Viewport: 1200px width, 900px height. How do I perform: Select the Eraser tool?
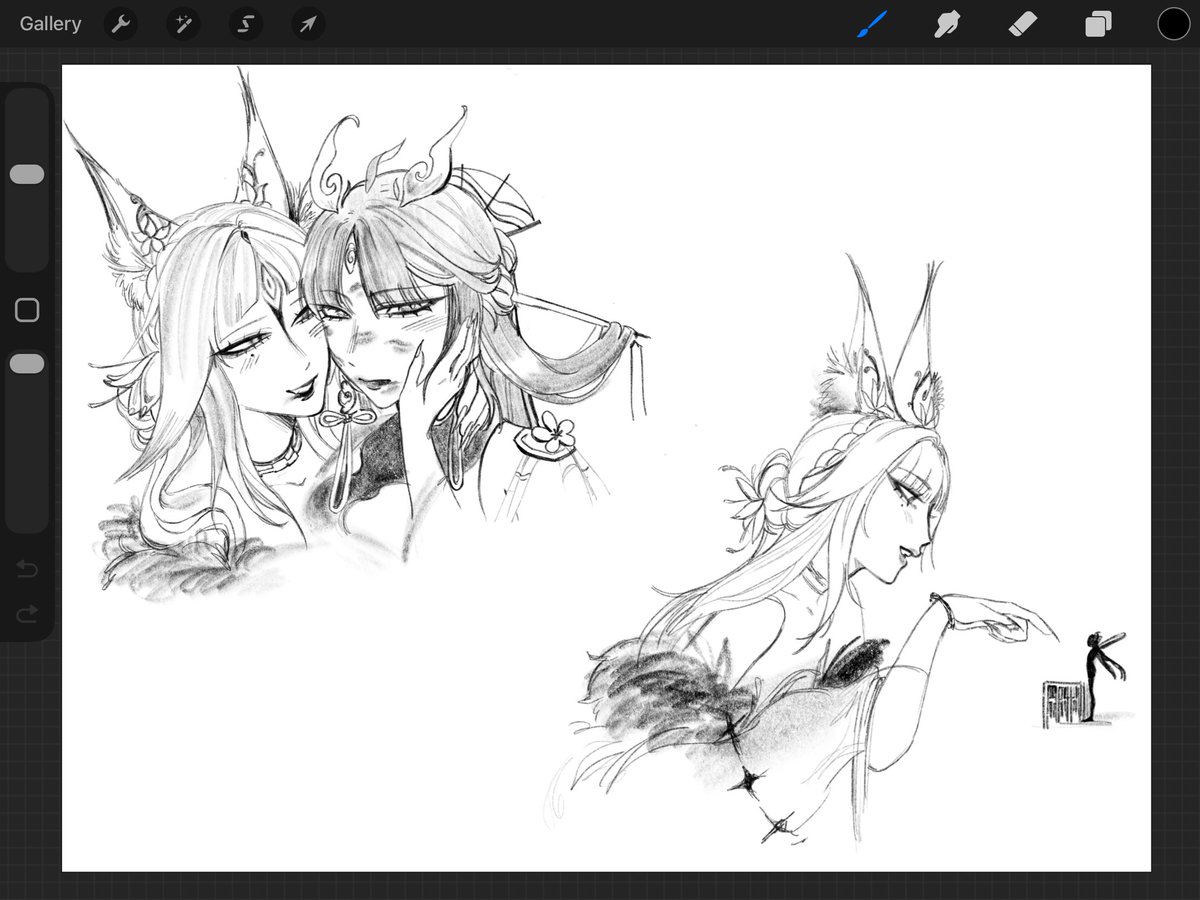click(x=1023, y=24)
